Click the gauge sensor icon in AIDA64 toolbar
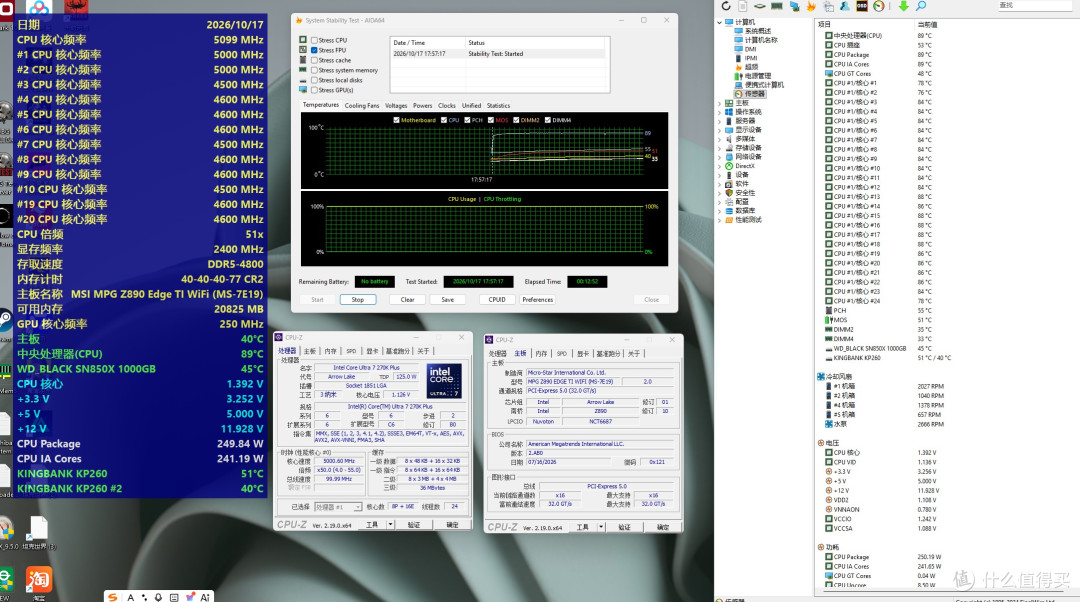Screen dimensions: 1080x602 click(878, 6)
